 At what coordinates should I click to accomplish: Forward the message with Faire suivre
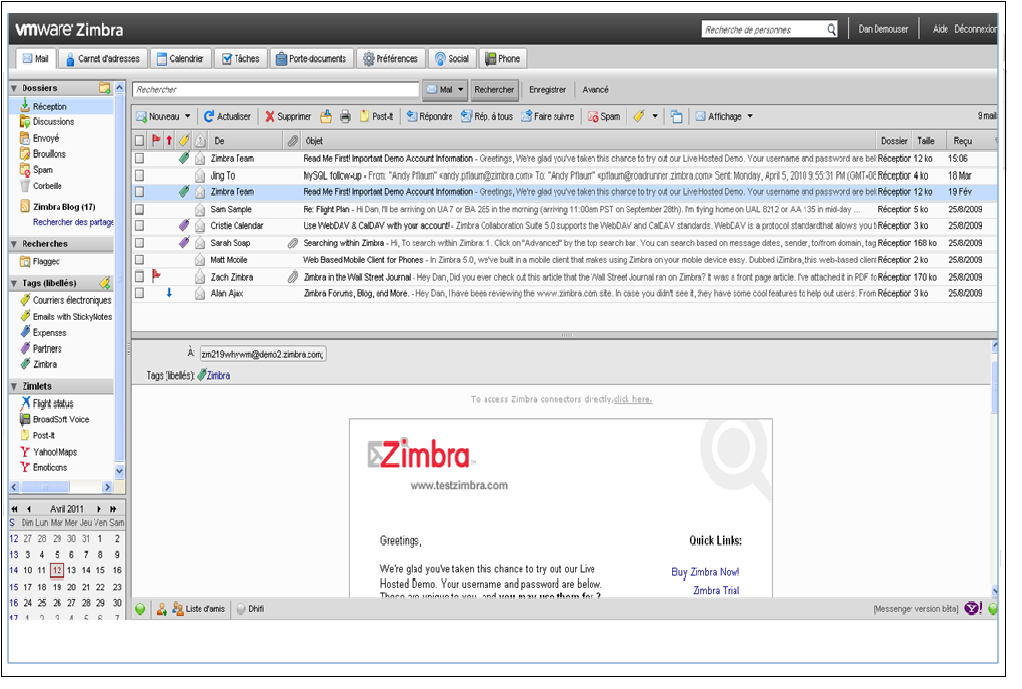[x=548, y=117]
